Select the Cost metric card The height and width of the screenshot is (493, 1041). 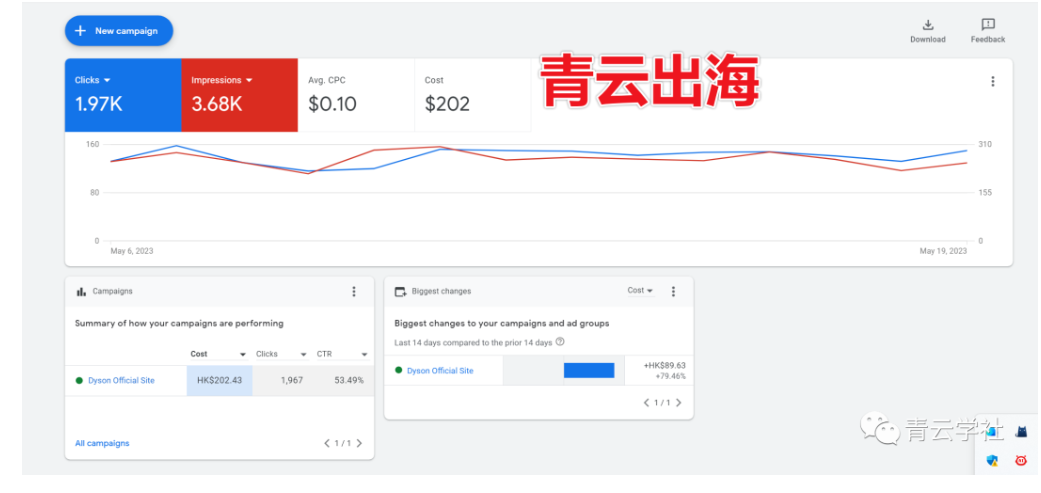473,95
